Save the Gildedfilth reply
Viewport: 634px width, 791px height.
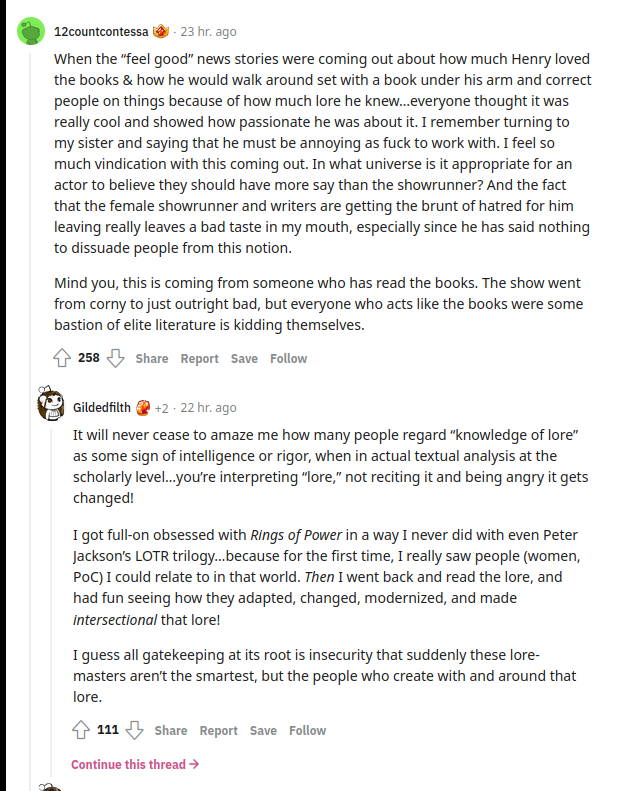[263, 730]
